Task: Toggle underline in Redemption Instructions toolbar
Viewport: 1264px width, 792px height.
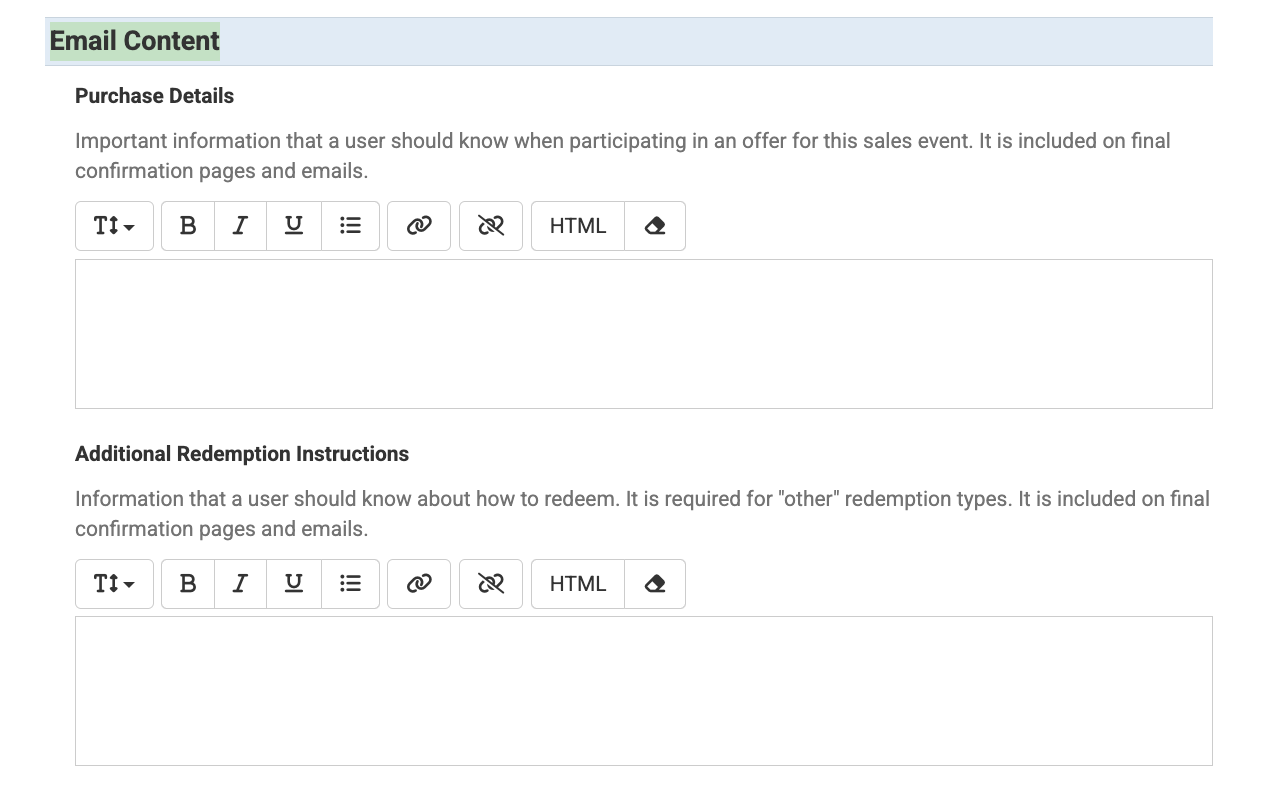Action: pyautogui.click(x=294, y=584)
